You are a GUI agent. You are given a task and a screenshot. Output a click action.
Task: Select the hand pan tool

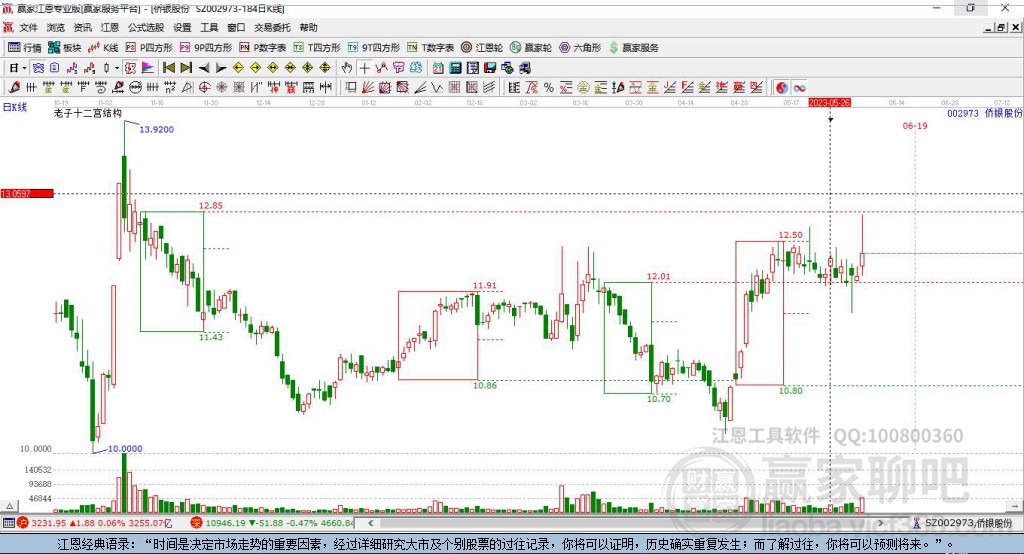[x=346, y=68]
